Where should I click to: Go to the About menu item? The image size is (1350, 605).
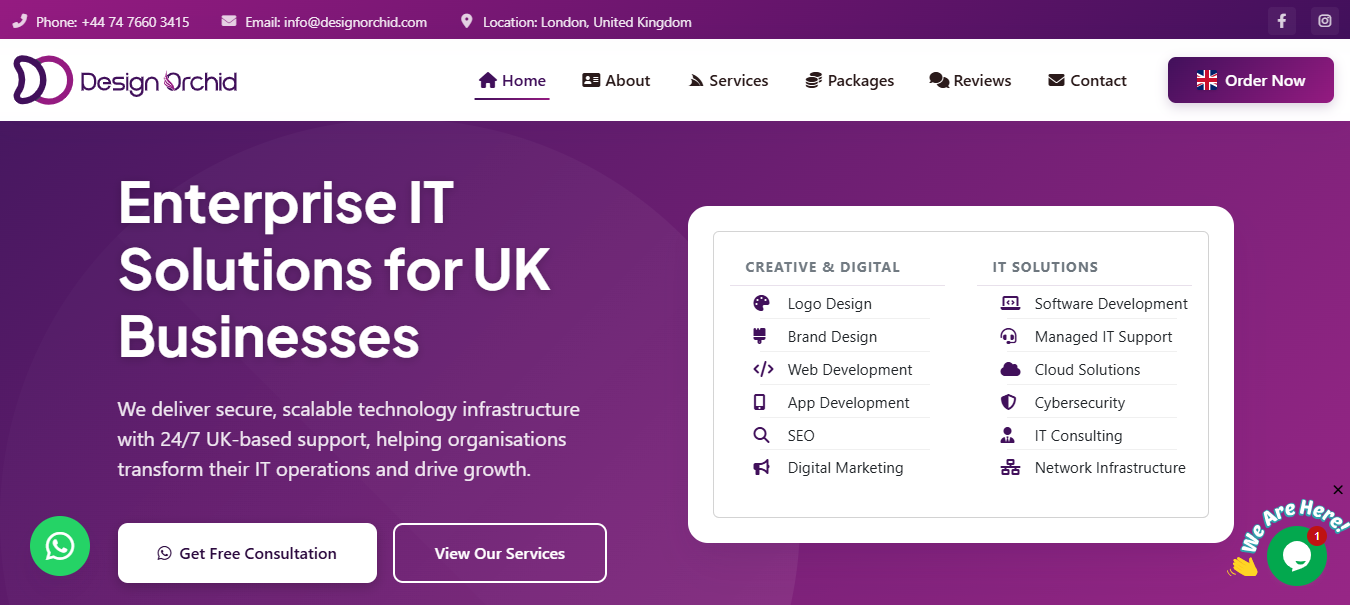pyautogui.click(x=616, y=81)
